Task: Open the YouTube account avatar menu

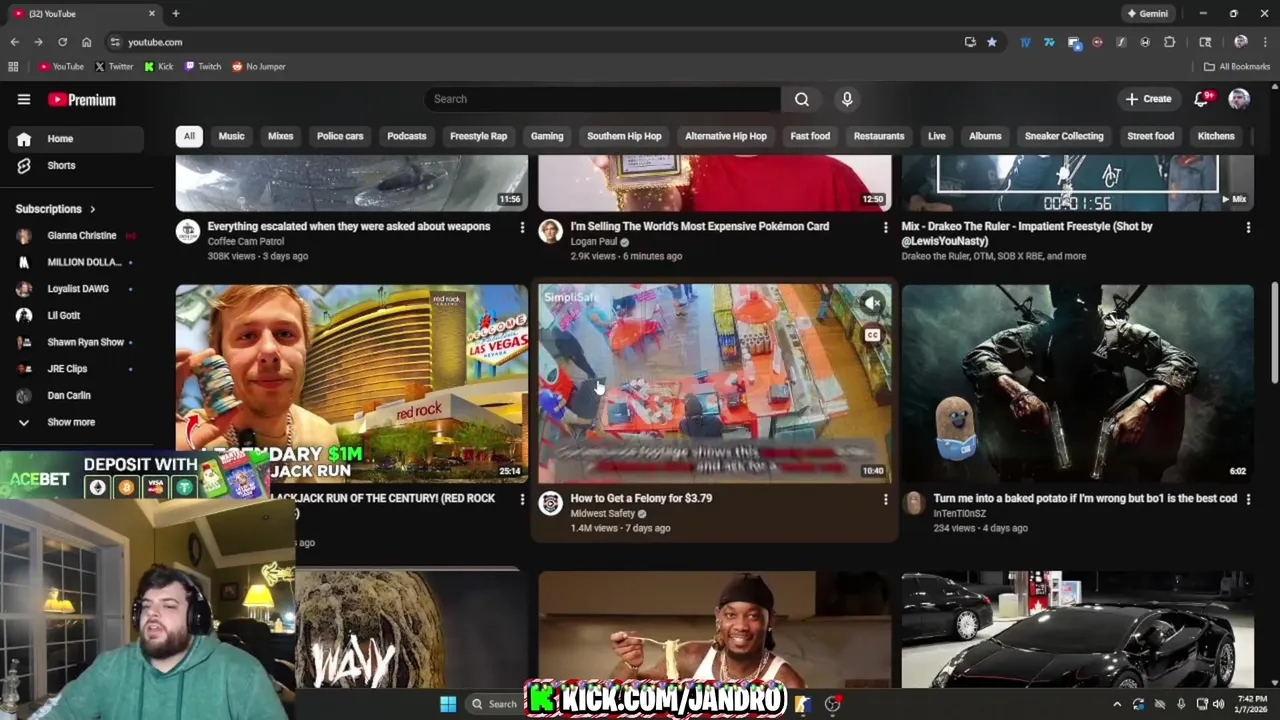Action: [1239, 98]
